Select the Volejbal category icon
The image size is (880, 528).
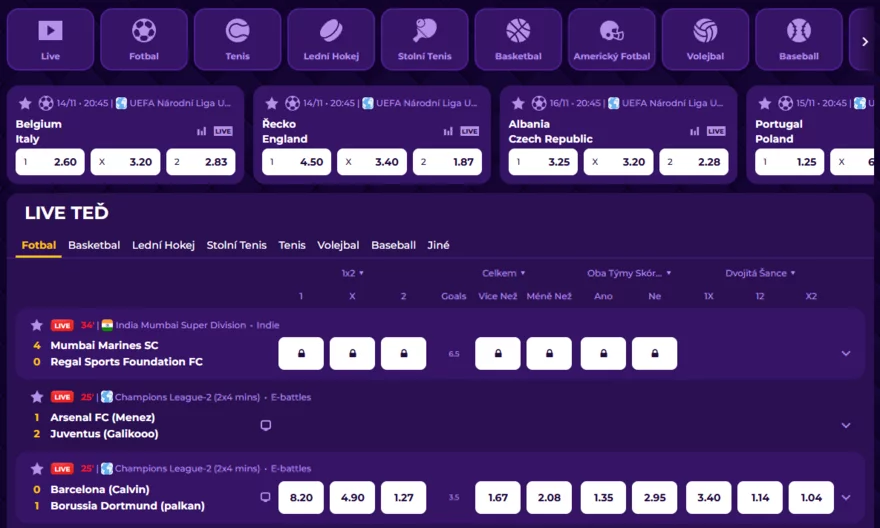click(705, 40)
